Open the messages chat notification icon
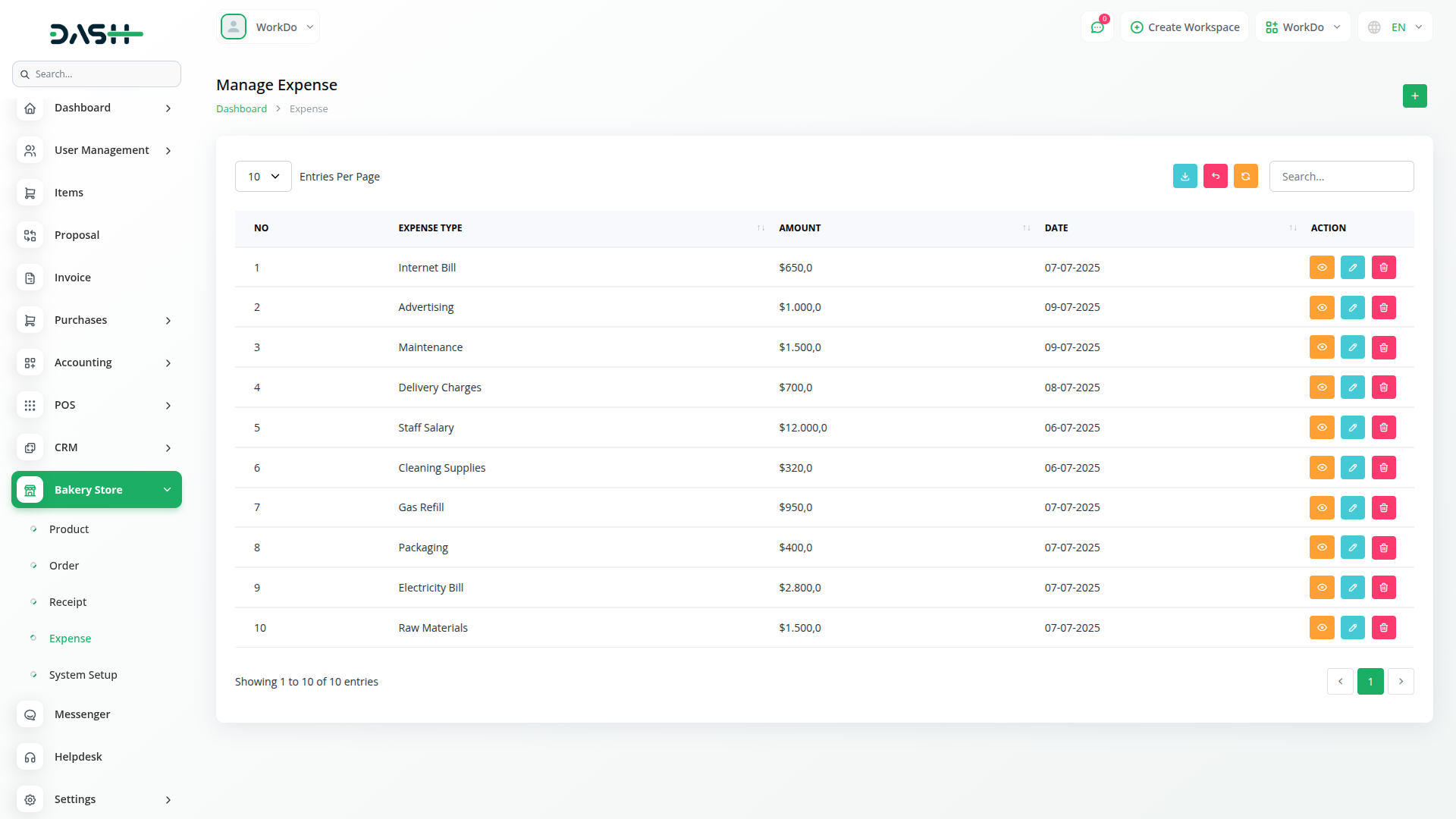1456x819 pixels. (1097, 27)
